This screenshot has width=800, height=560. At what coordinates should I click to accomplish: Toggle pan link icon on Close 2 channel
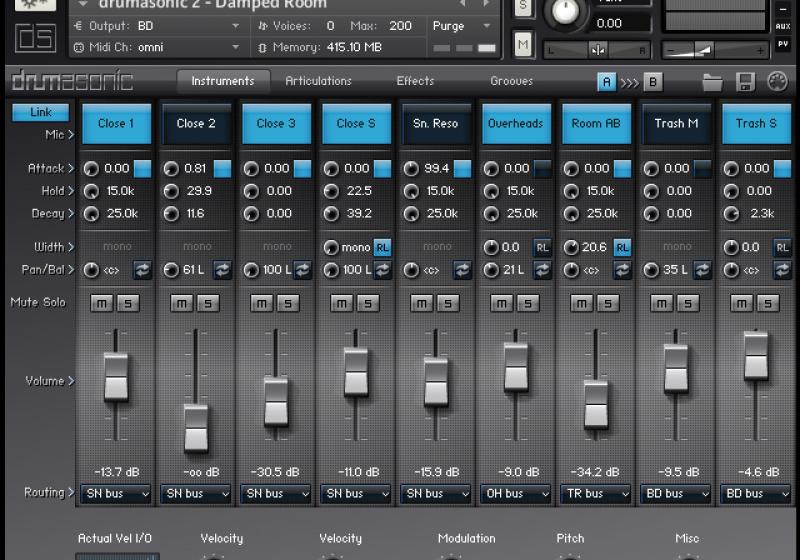[222, 270]
